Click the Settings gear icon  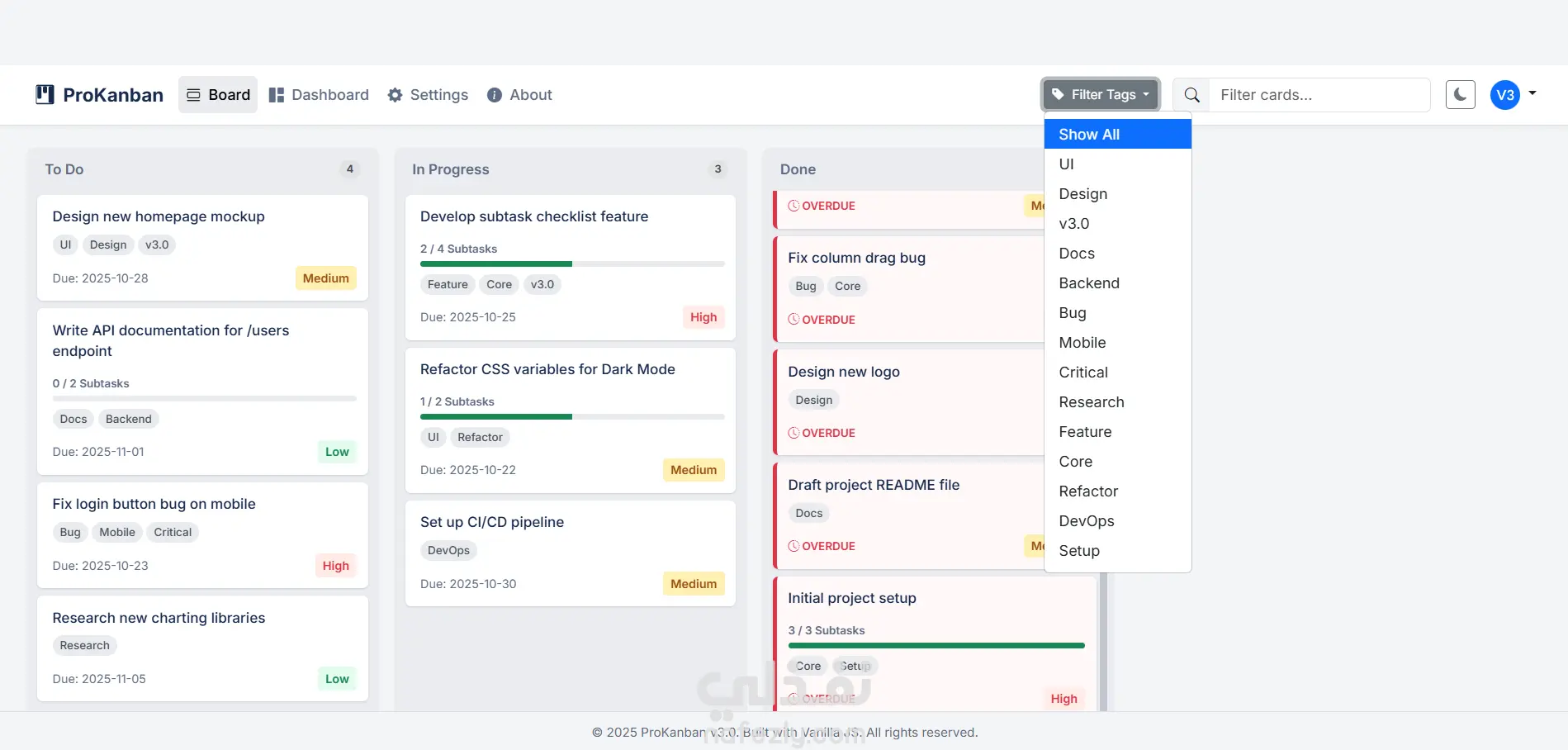tap(396, 95)
